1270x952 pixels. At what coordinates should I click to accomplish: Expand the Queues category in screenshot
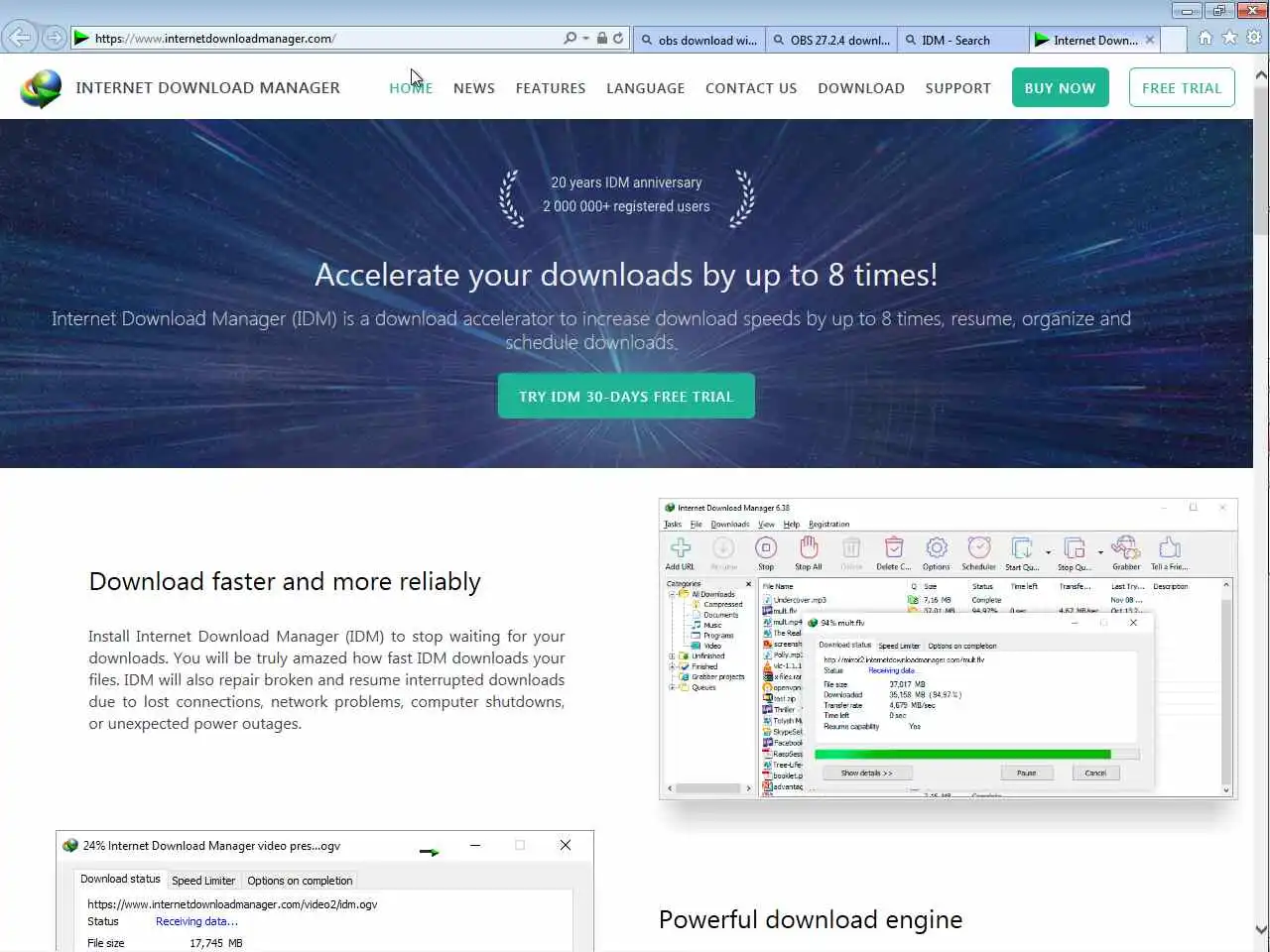(x=672, y=687)
